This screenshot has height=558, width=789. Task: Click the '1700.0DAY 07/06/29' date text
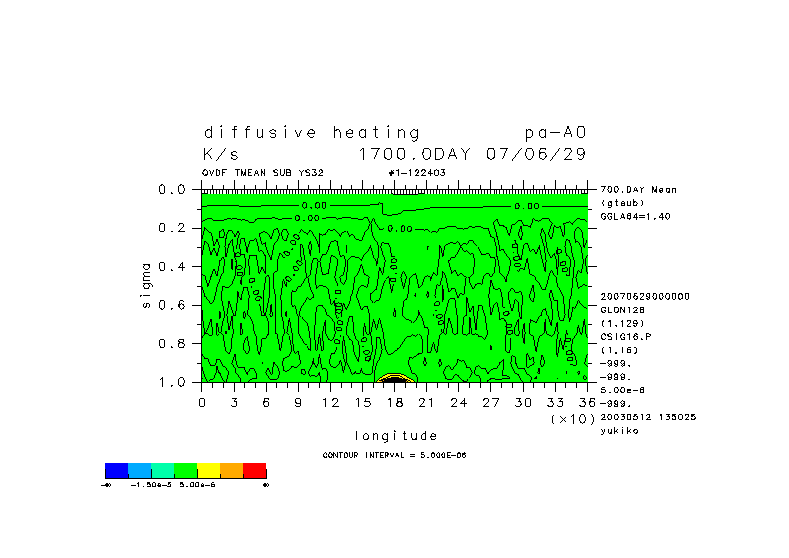(472, 155)
